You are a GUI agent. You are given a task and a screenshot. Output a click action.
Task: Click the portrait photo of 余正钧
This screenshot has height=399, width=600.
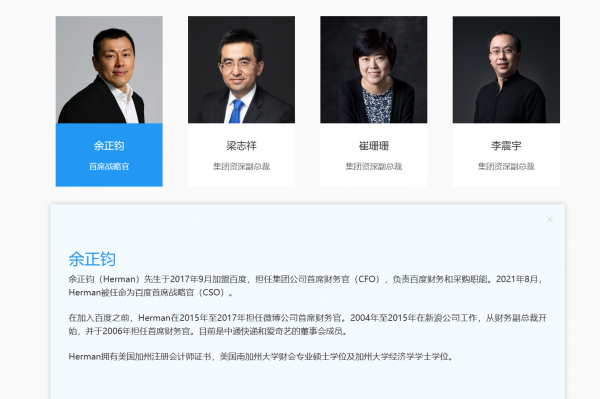[109, 70]
